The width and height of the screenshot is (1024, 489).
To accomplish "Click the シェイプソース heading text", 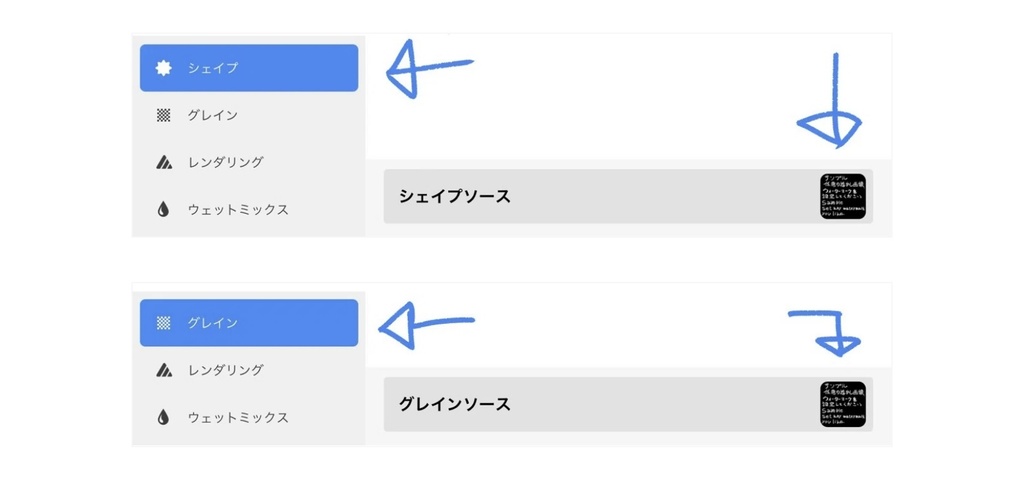I will tap(455, 196).
